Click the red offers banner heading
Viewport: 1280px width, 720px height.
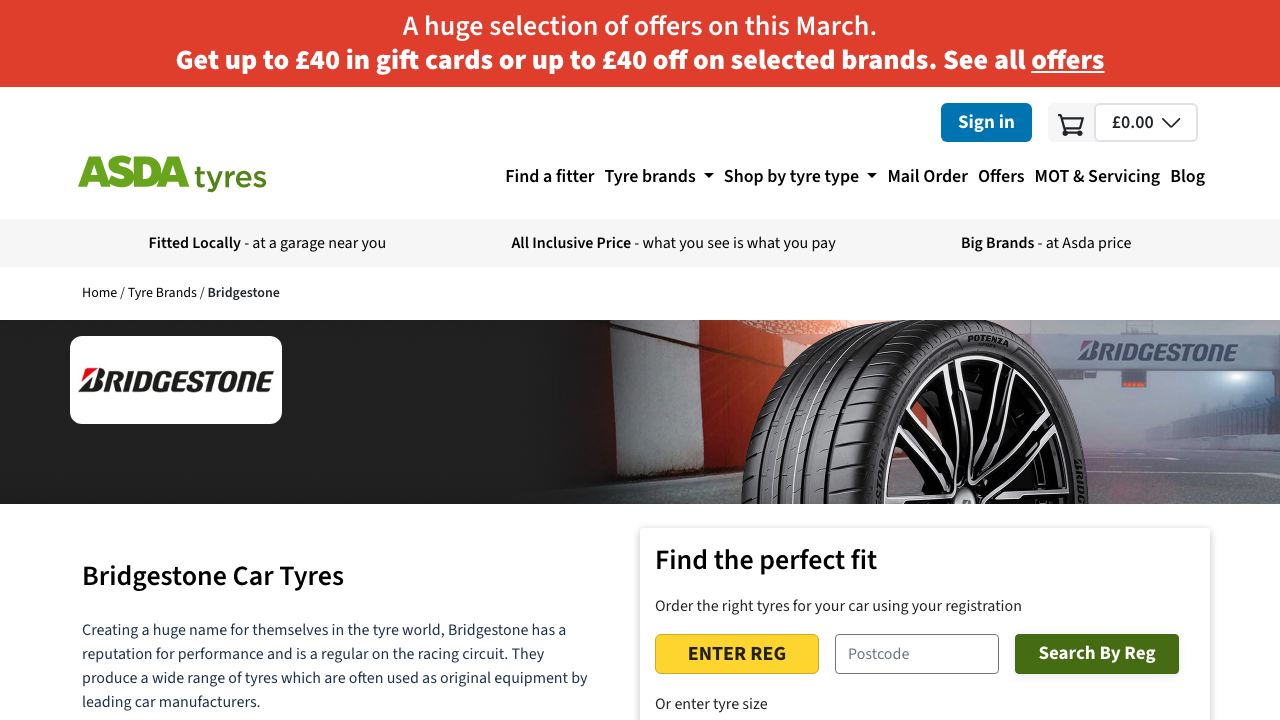pyautogui.click(x=640, y=25)
